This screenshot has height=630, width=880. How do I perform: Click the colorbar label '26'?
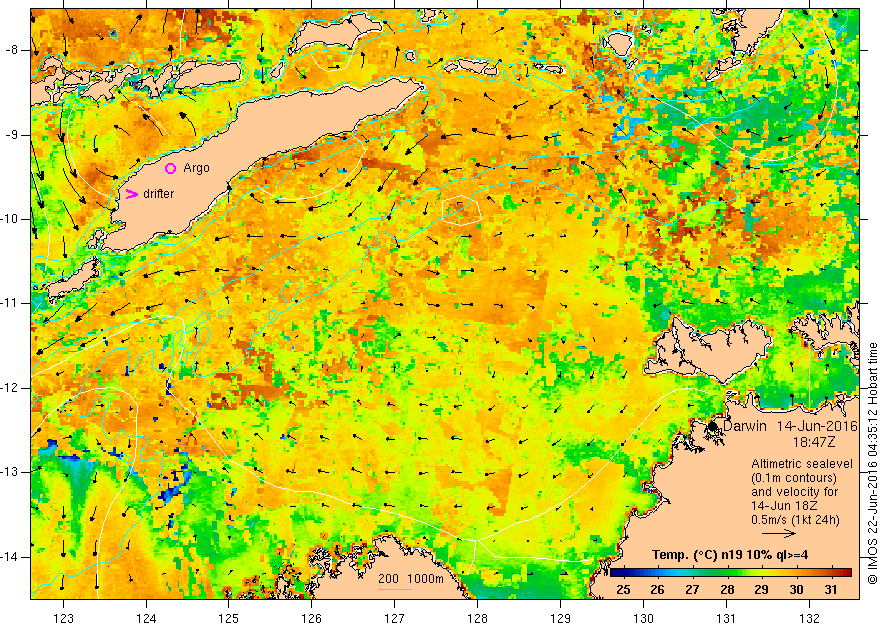tap(657, 590)
